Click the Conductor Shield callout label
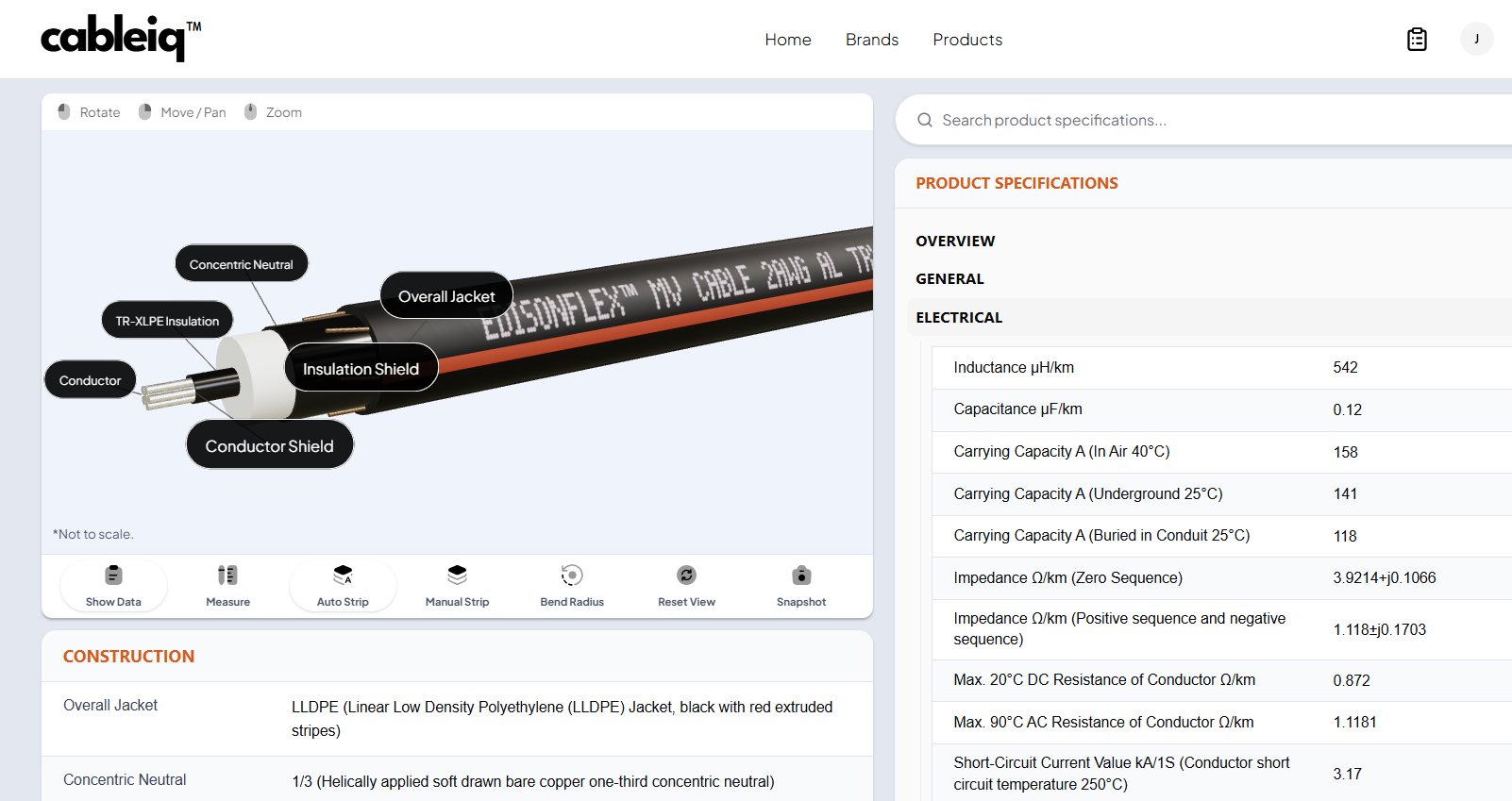Viewport: 1512px width, 801px height. pos(270,445)
